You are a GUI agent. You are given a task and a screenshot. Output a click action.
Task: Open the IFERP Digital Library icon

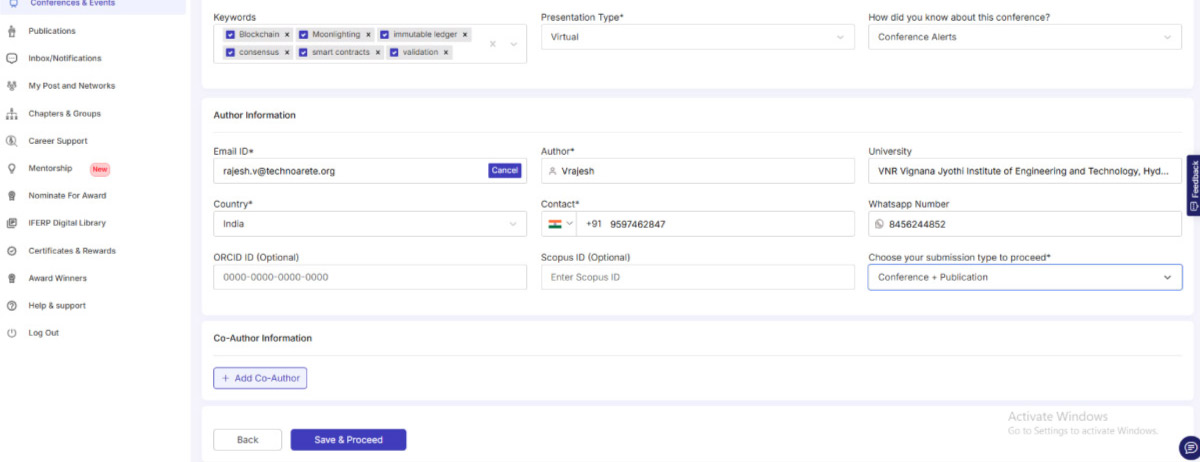click(12, 223)
